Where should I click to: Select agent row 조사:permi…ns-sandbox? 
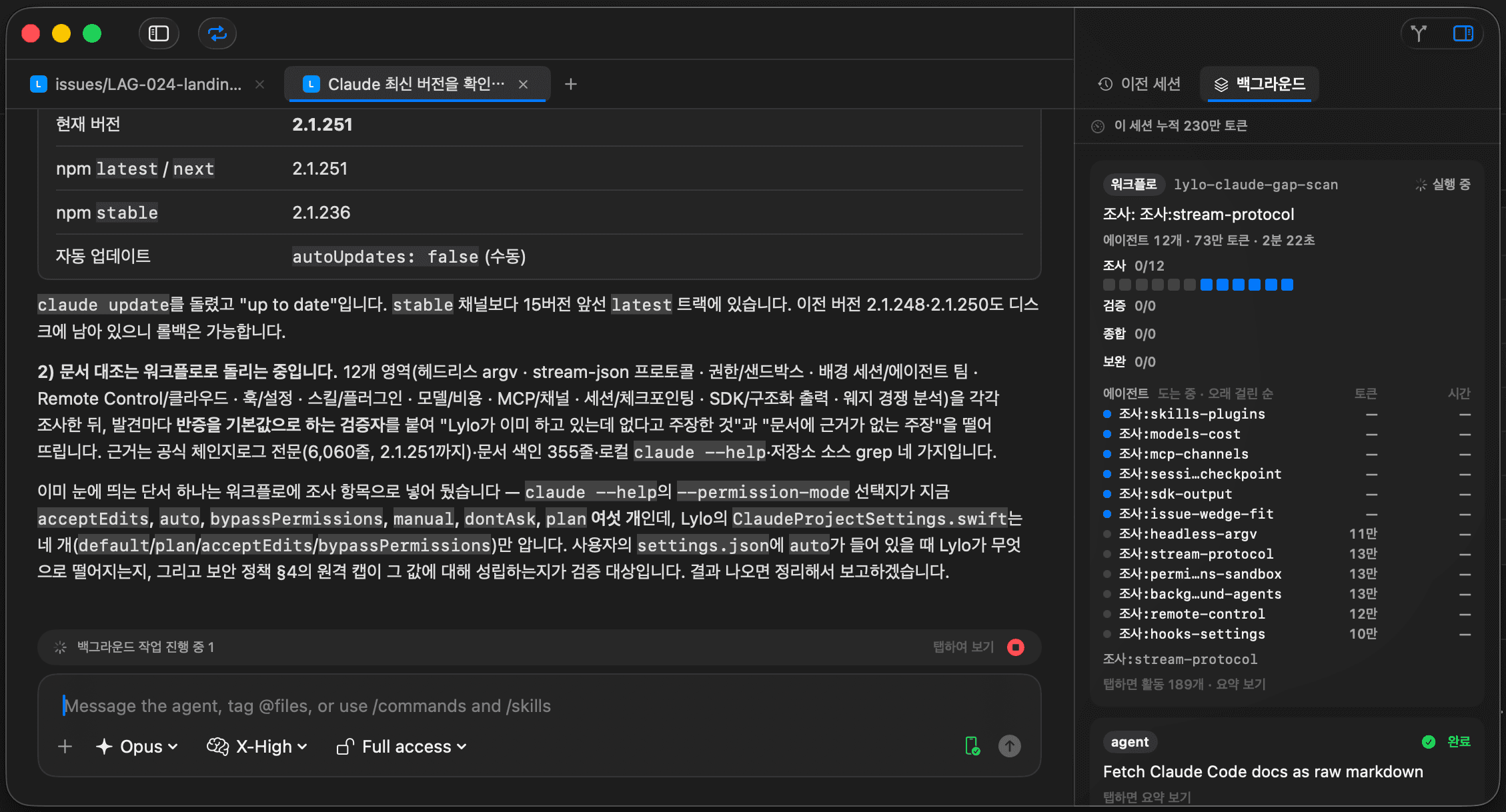[x=1287, y=574]
